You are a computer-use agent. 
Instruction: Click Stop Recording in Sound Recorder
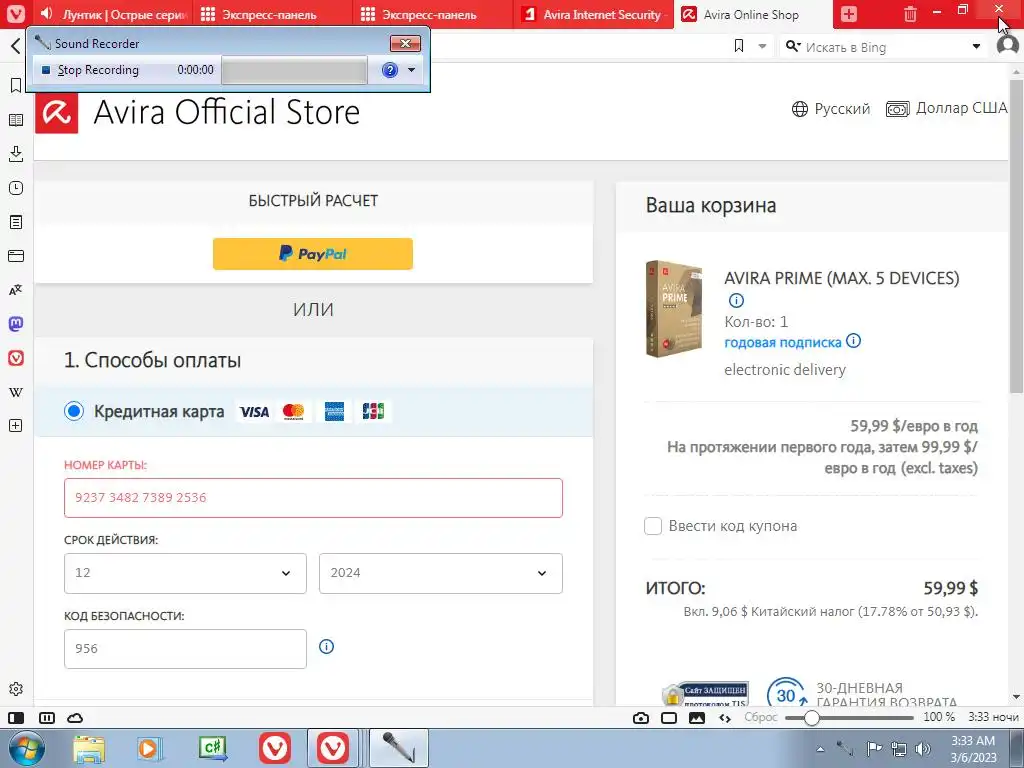tap(91, 70)
